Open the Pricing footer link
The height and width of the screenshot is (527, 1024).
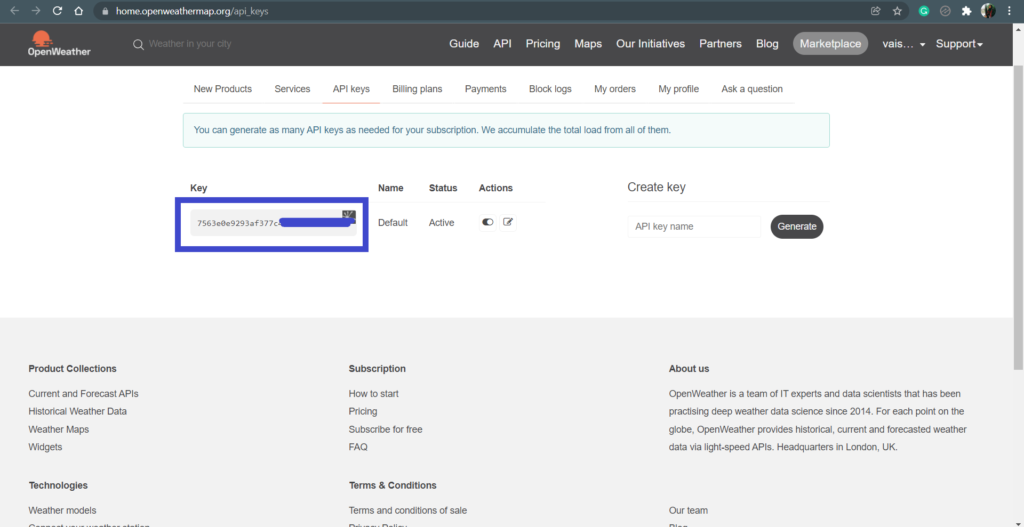click(x=363, y=411)
